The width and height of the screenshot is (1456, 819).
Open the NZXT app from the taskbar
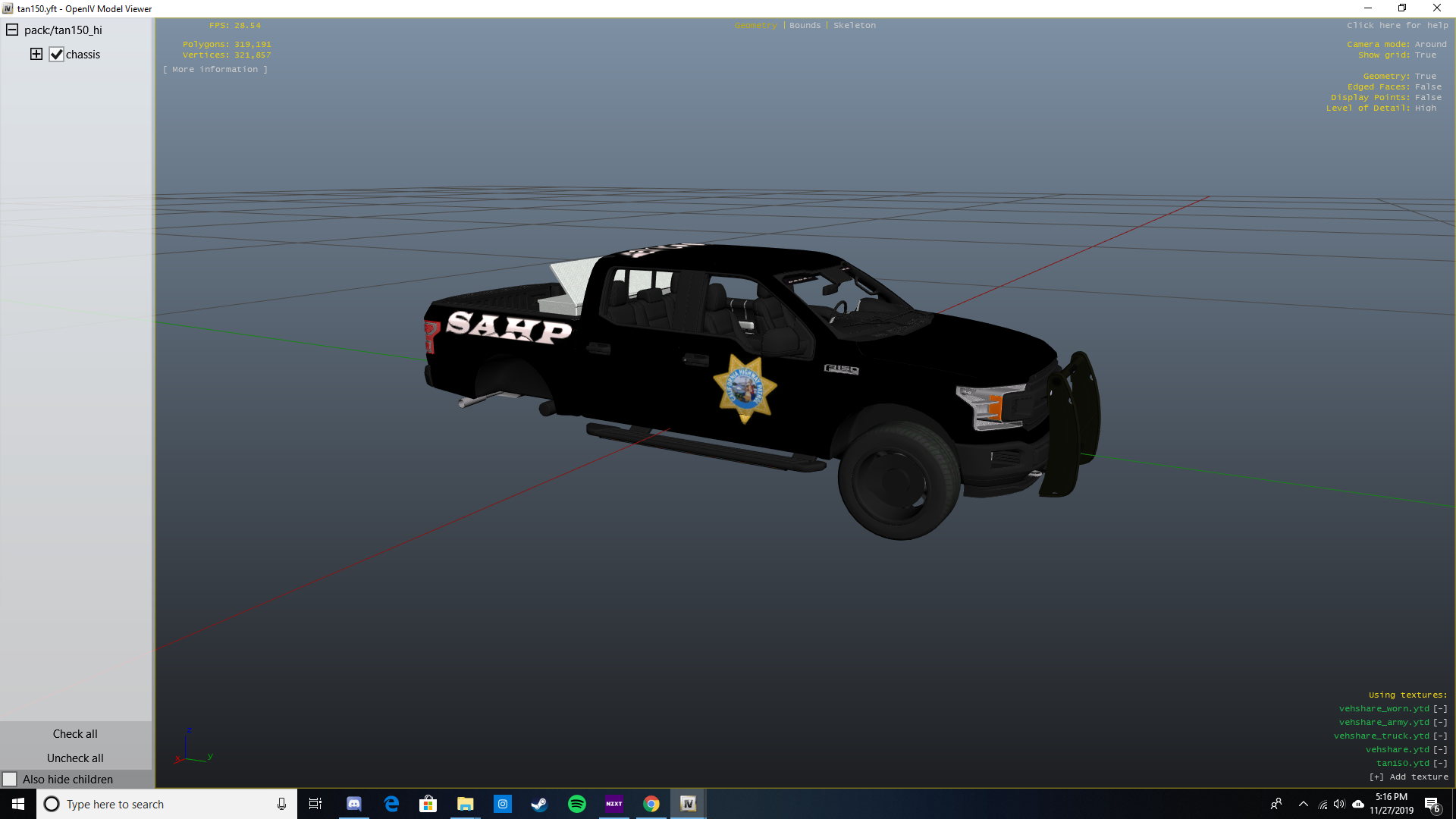613,804
